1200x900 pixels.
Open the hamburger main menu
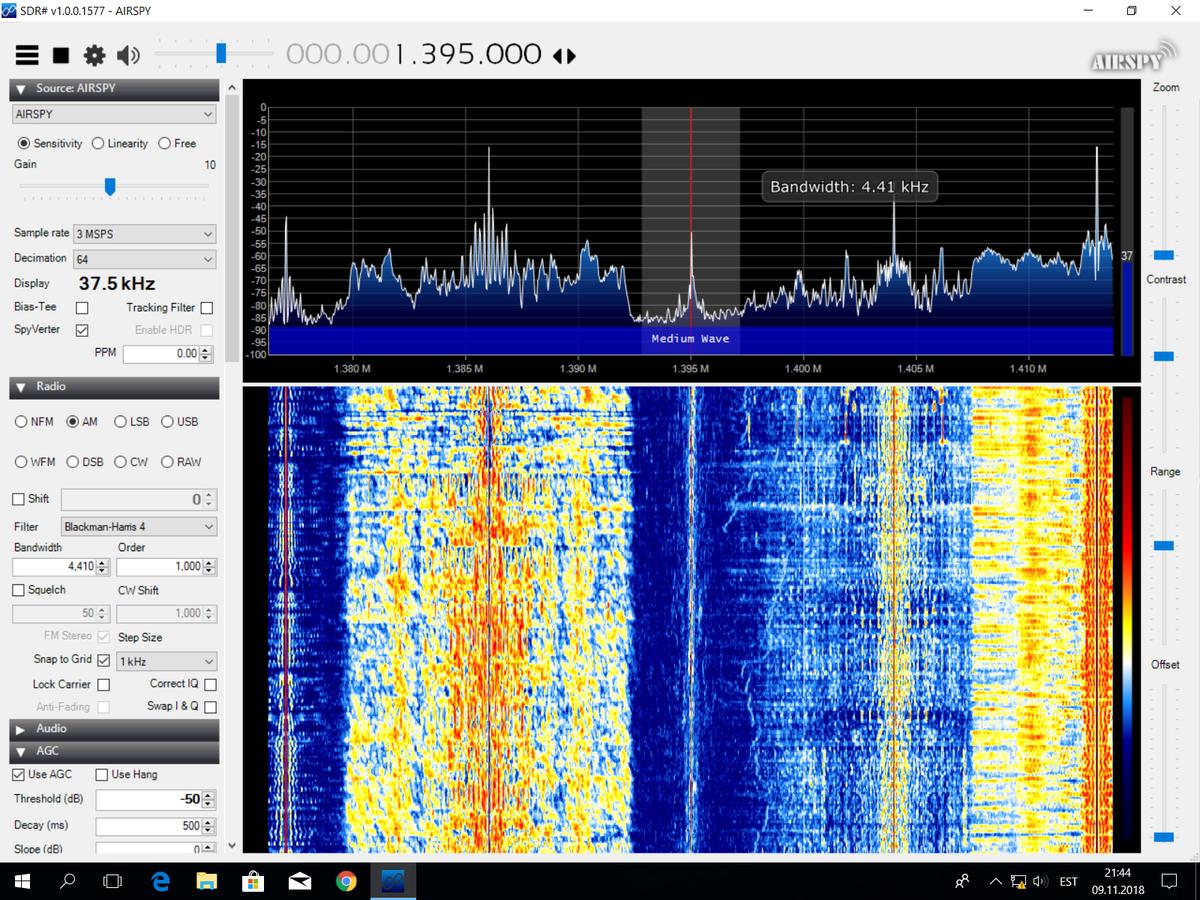coord(27,56)
